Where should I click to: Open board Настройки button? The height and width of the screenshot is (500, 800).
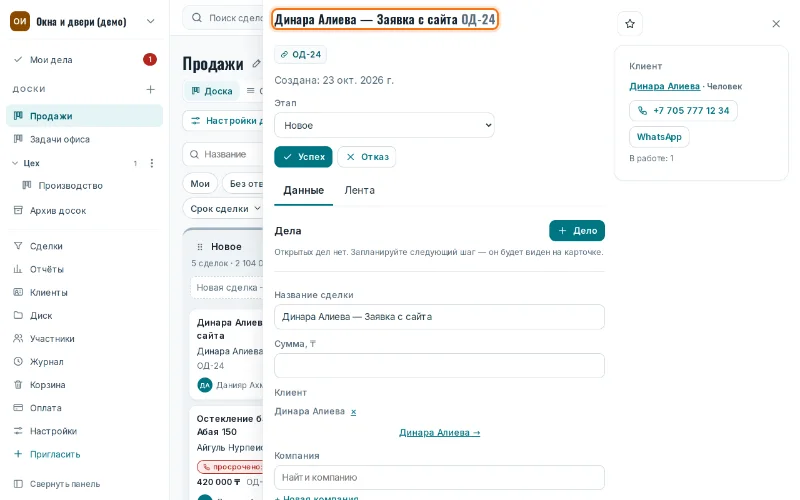click(x=223, y=121)
